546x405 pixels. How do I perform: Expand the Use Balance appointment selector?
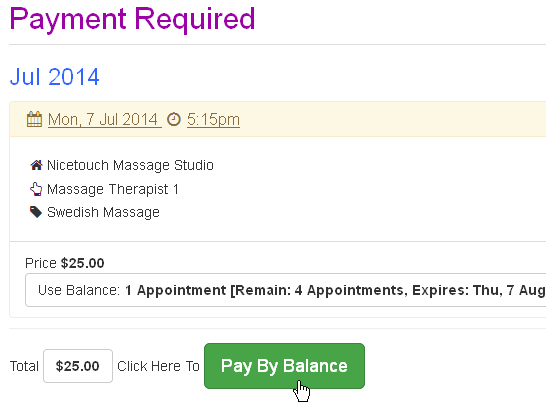(286, 290)
